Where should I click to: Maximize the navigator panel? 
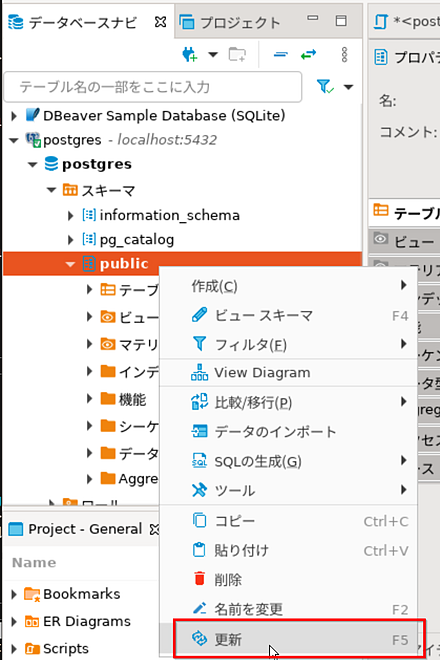coord(341,21)
